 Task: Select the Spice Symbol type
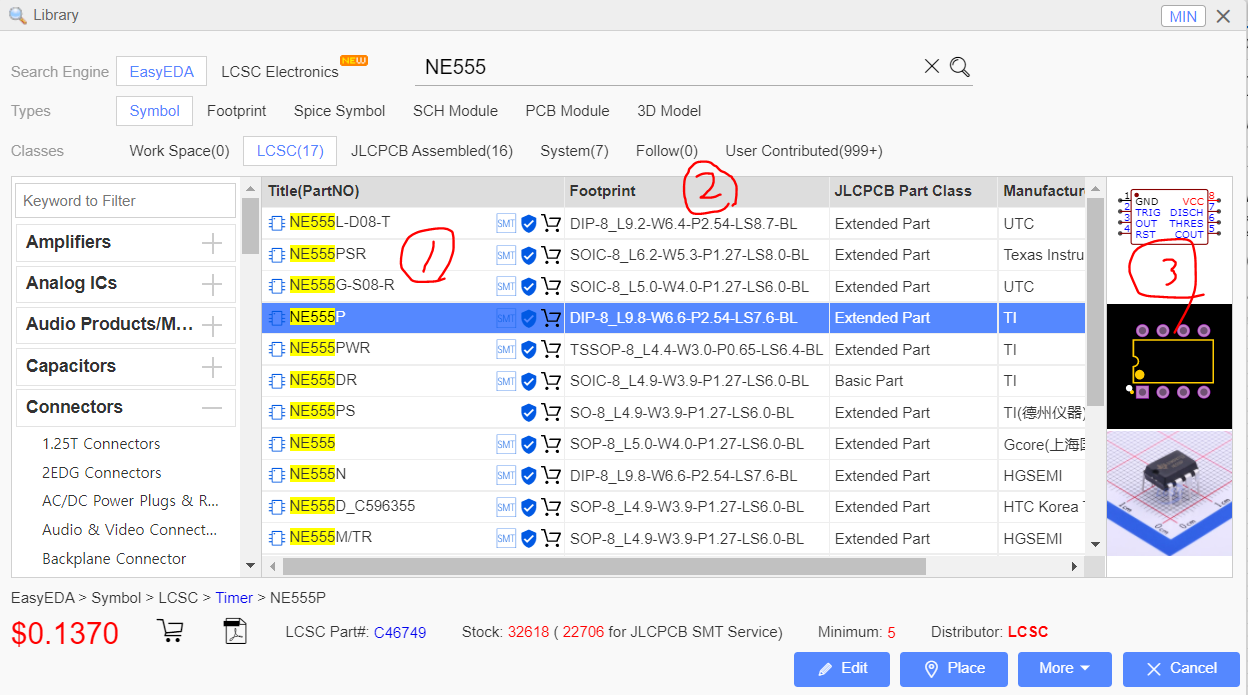pyautogui.click(x=340, y=111)
